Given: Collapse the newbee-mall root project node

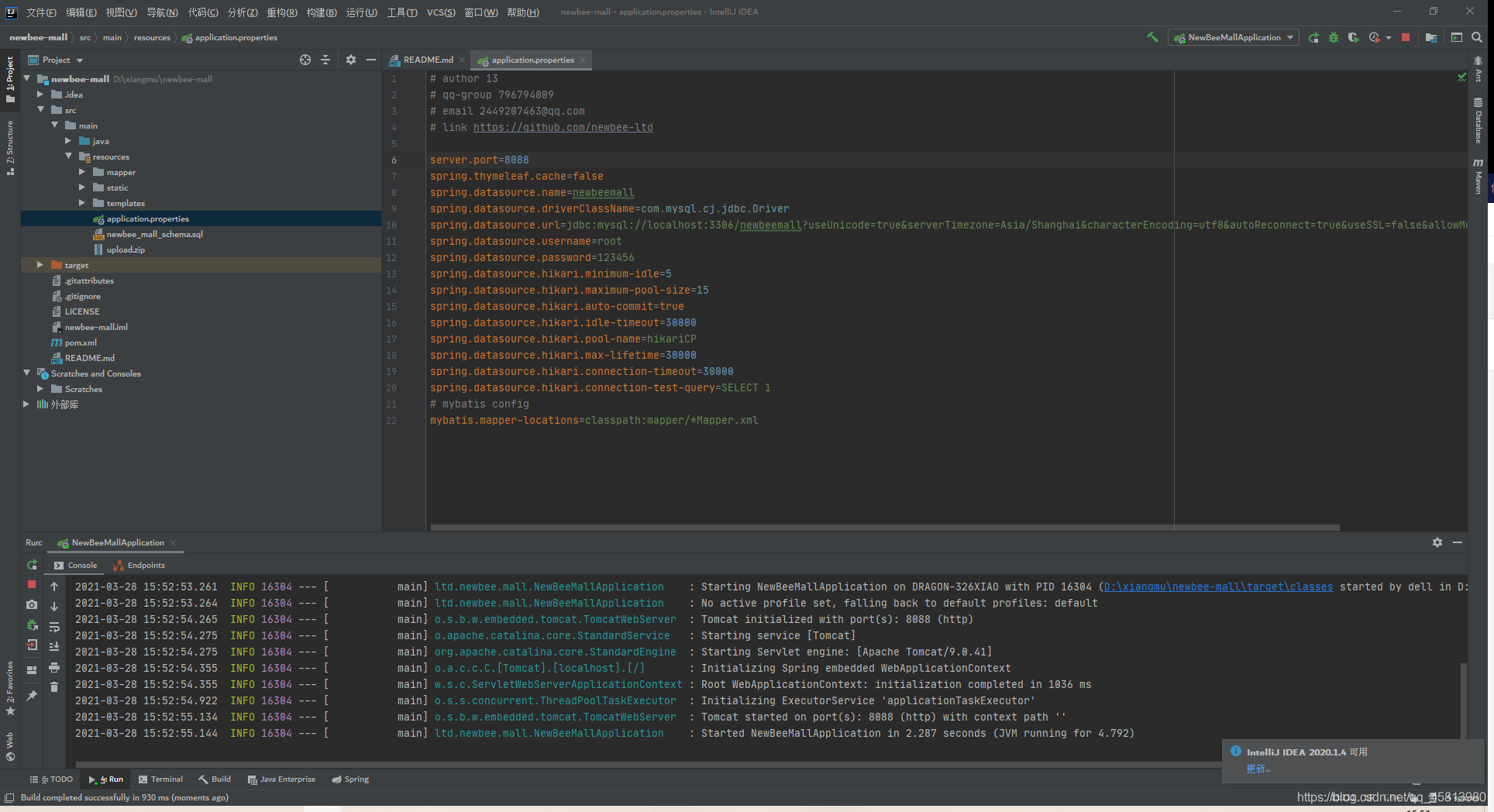Looking at the screenshot, I should [x=27, y=79].
